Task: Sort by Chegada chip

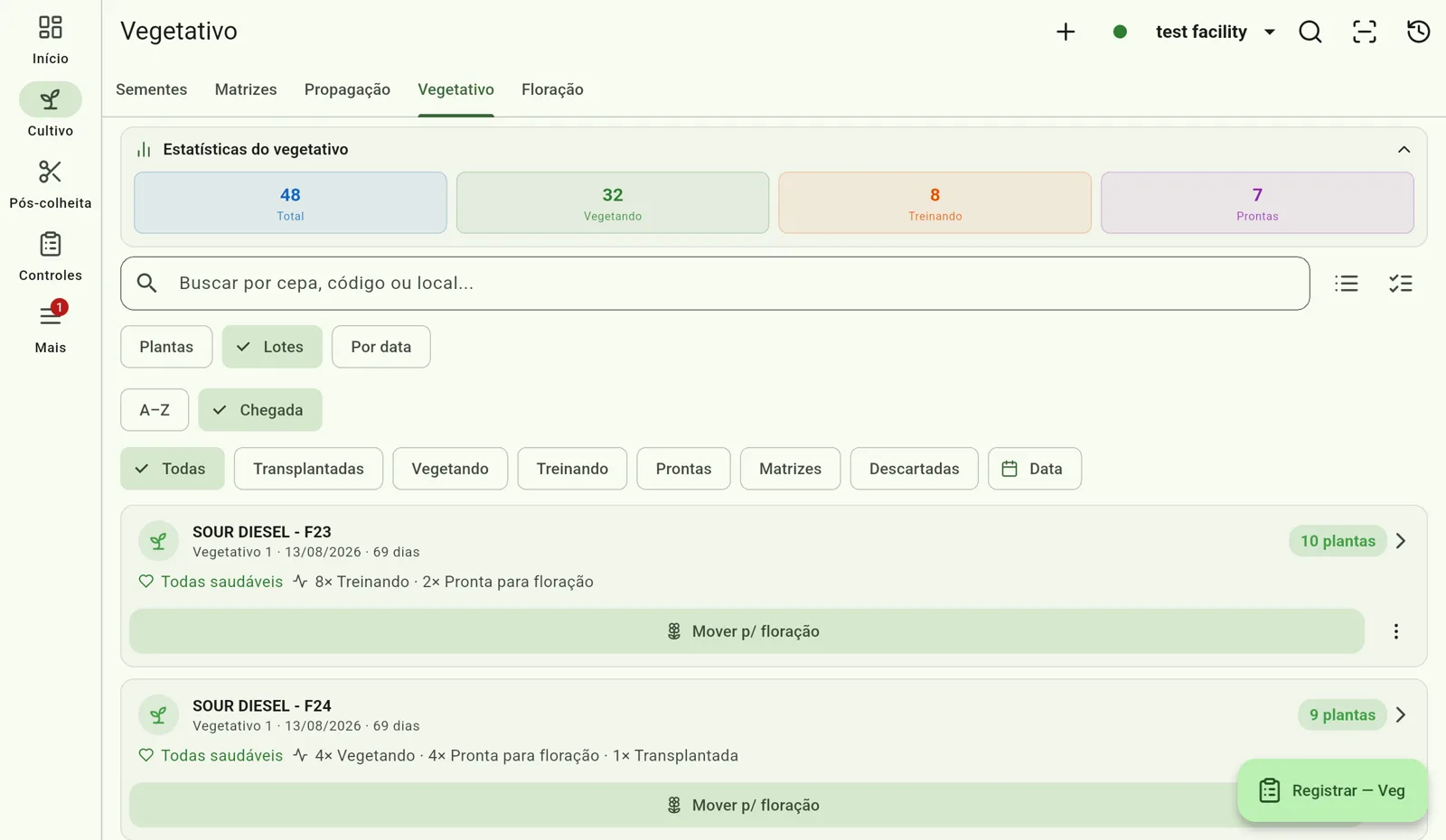Action: tap(260, 410)
